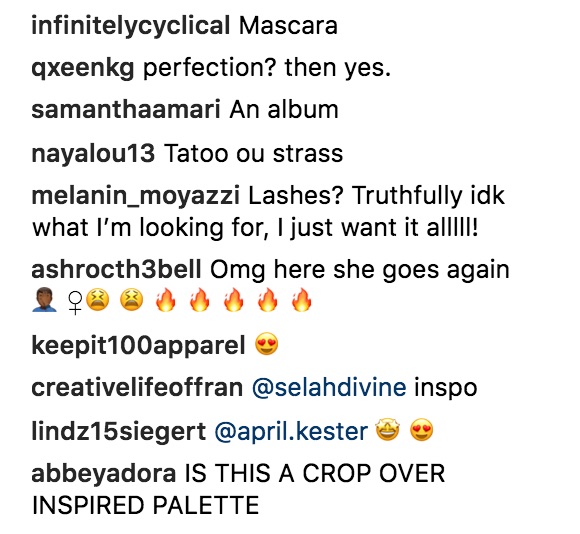Click the nayalou13 username
The height and width of the screenshot is (534, 580).
click(93, 153)
